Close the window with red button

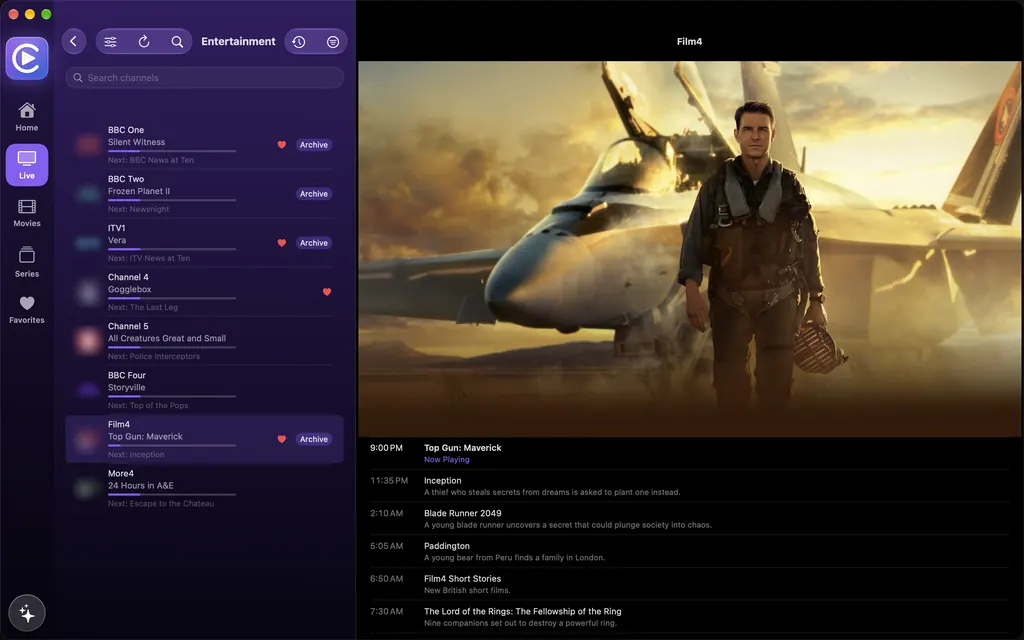13,14
